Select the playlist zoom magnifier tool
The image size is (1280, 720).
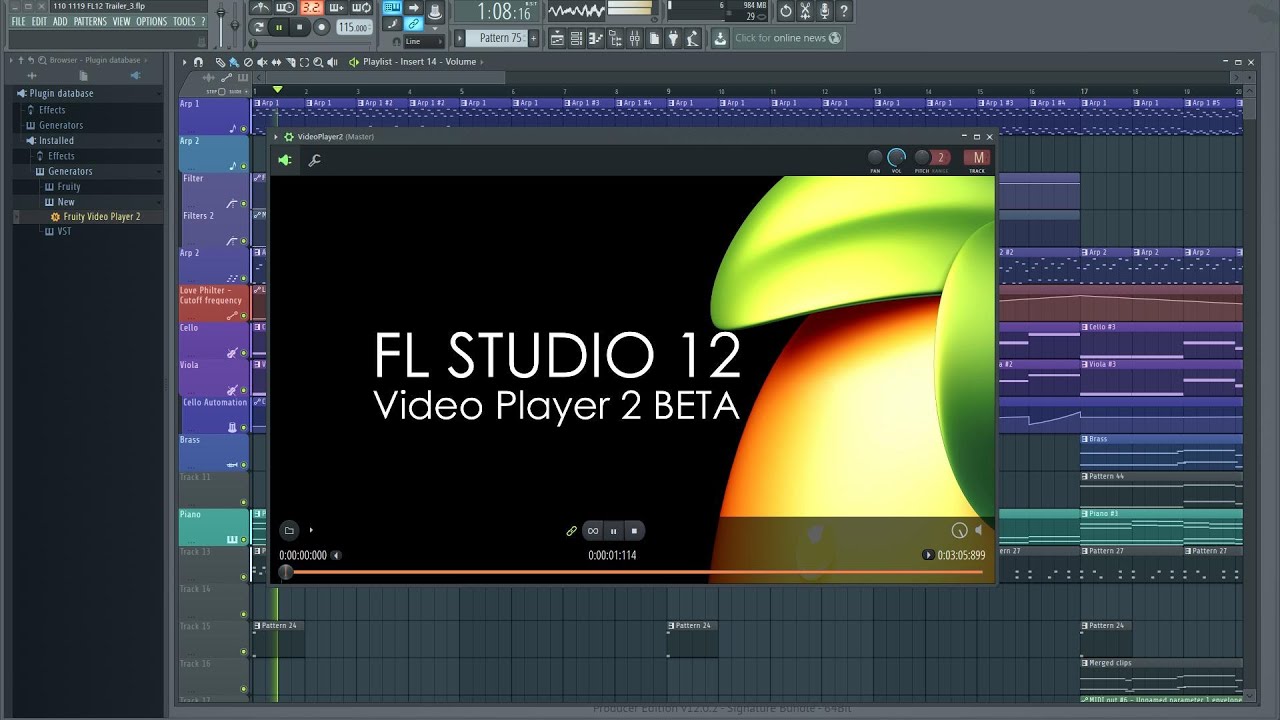point(318,62)
